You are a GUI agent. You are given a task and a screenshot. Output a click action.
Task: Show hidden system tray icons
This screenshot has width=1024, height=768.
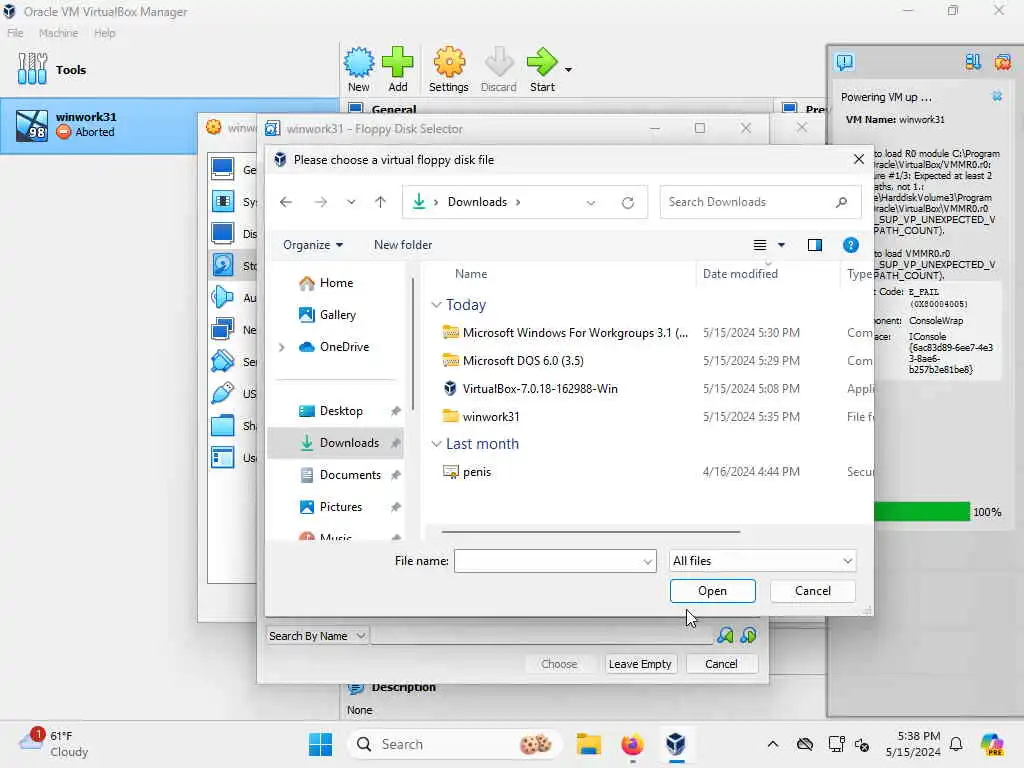pyautogui.click(x=773, y=744)
